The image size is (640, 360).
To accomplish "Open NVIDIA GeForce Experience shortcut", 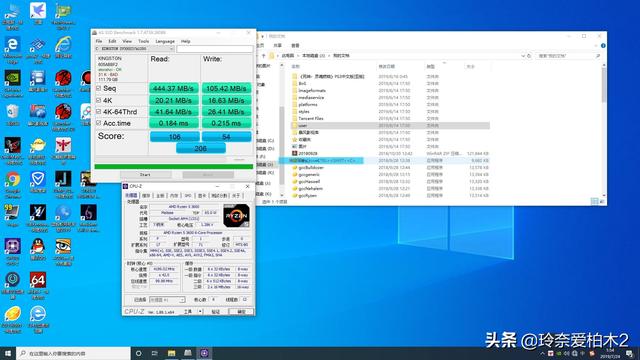I will point(13,82).
